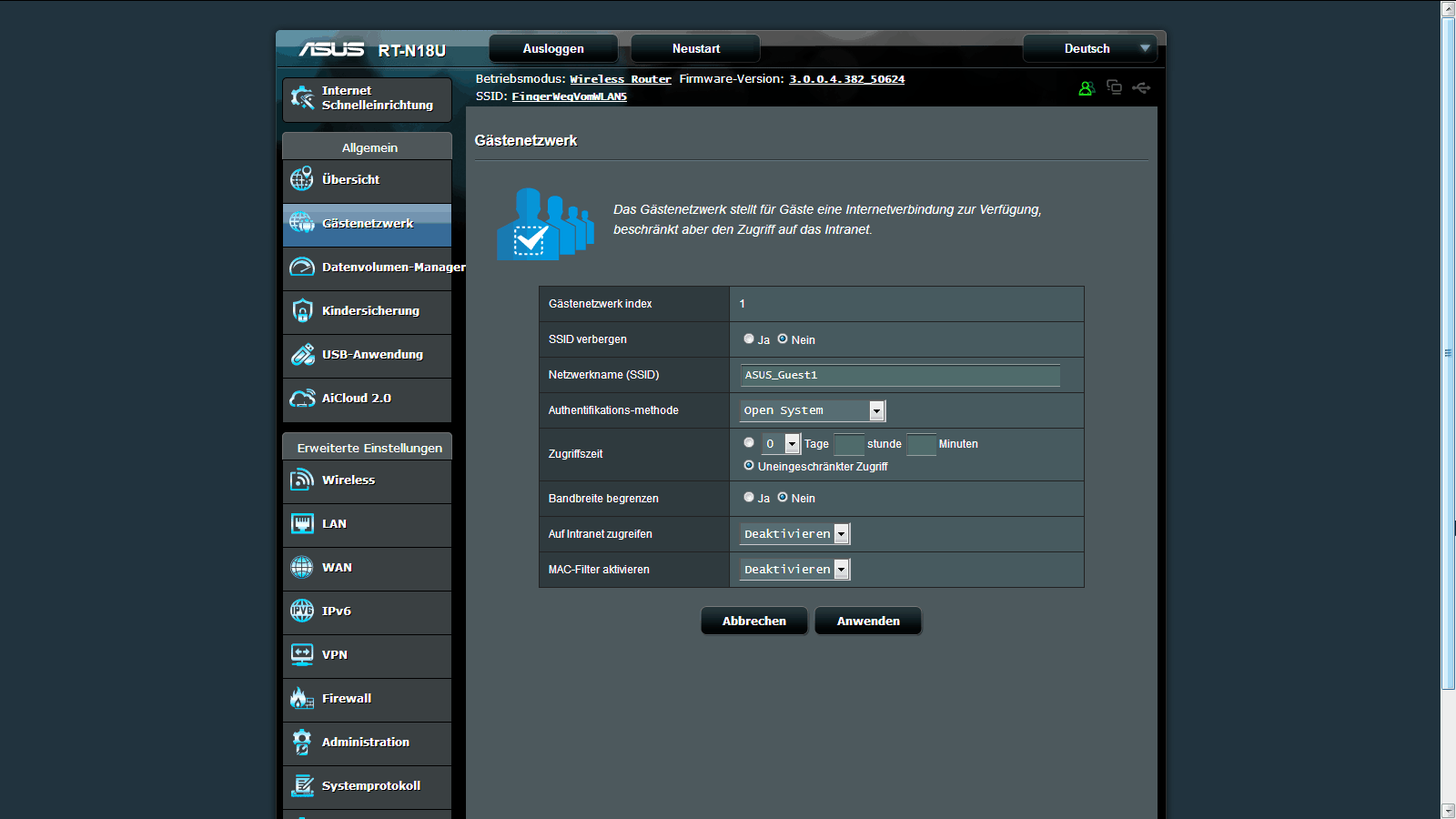
Task: Open the Auf Intranet zugreifen dropdown
Action: 795,534
